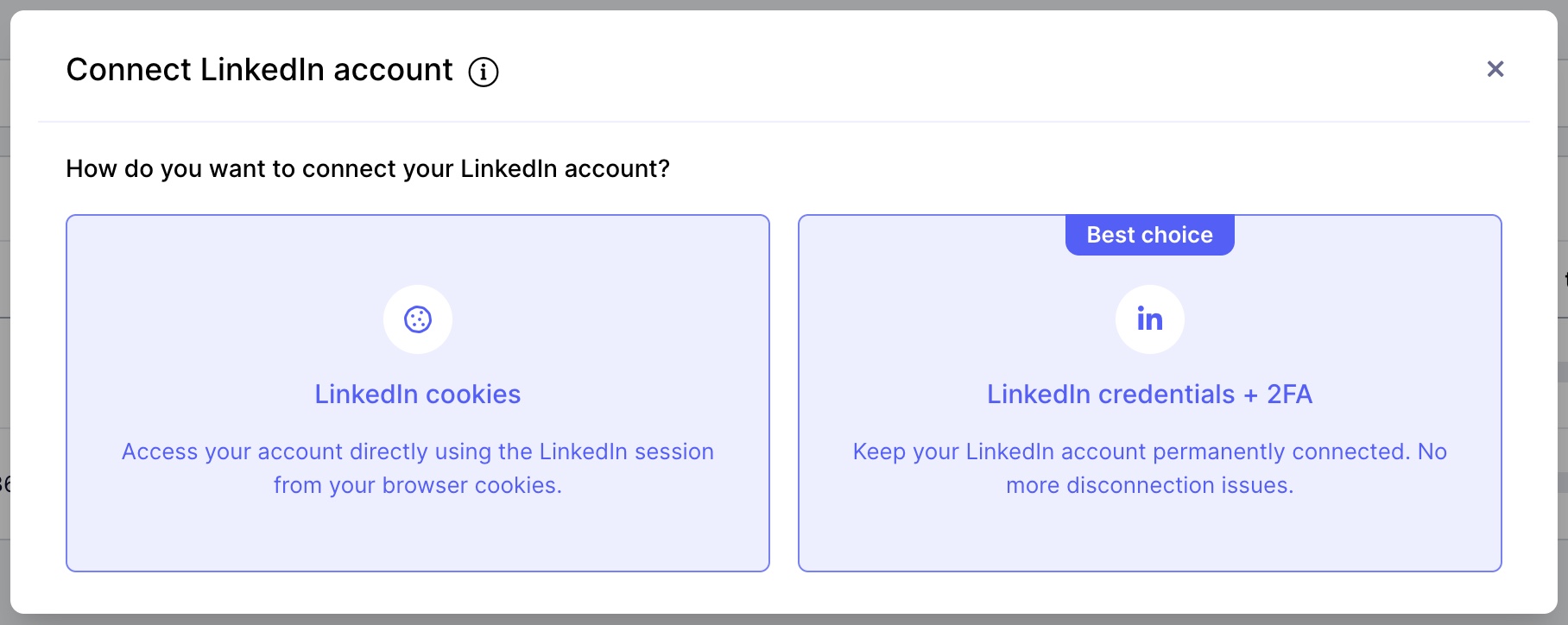The height and width of the screenshot is (625, 1568).
Task: Pick the left option card below its description
Action: point(418,535)
